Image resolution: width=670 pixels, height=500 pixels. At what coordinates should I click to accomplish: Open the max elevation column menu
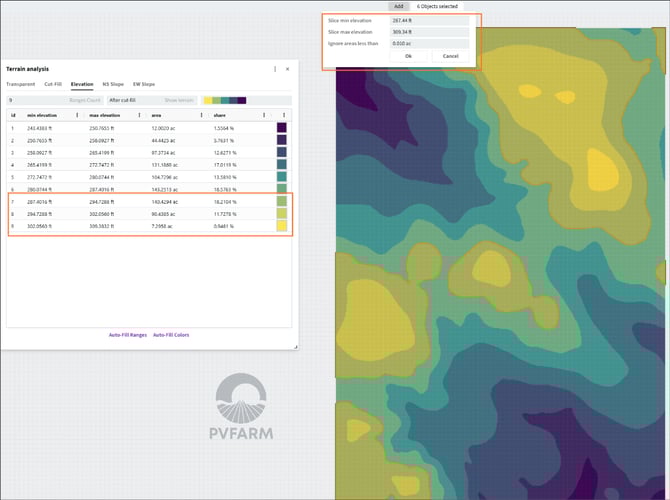139,115
